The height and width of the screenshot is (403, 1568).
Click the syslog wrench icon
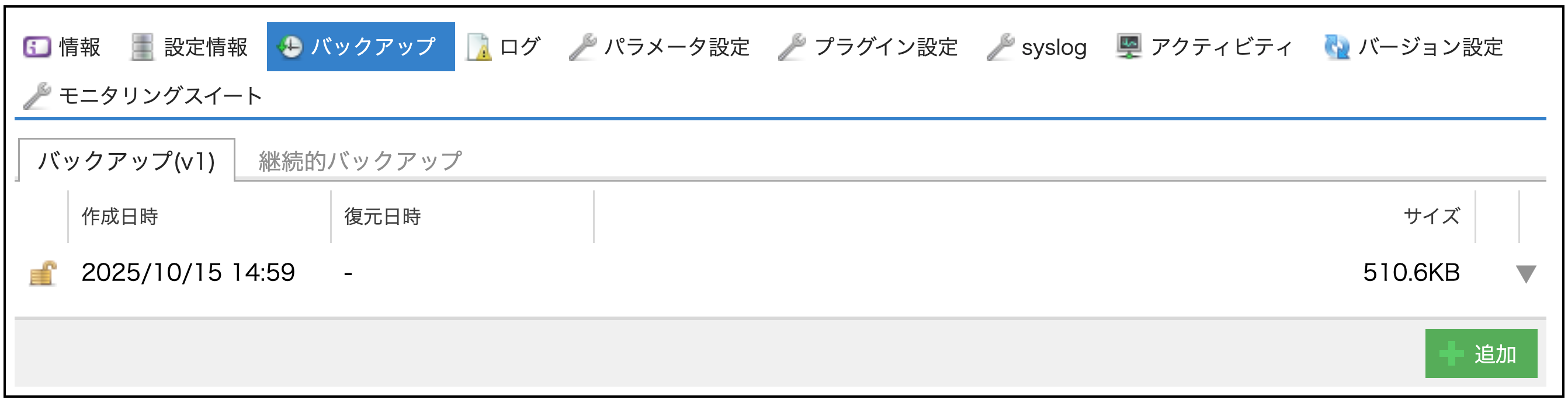coord(1001,47)
